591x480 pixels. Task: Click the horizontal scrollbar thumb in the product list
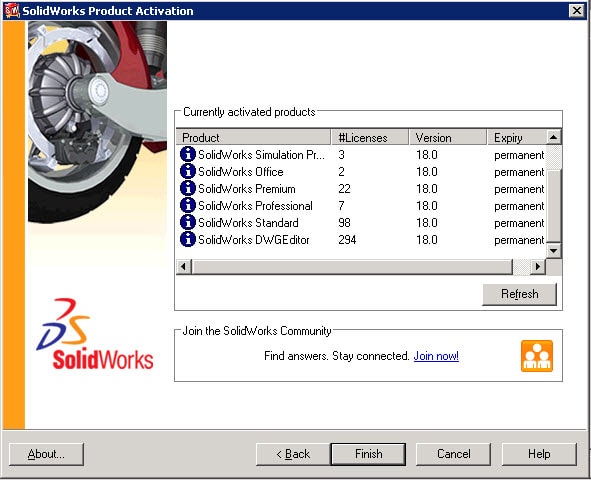pyautogui.click(x=352, y=267)
